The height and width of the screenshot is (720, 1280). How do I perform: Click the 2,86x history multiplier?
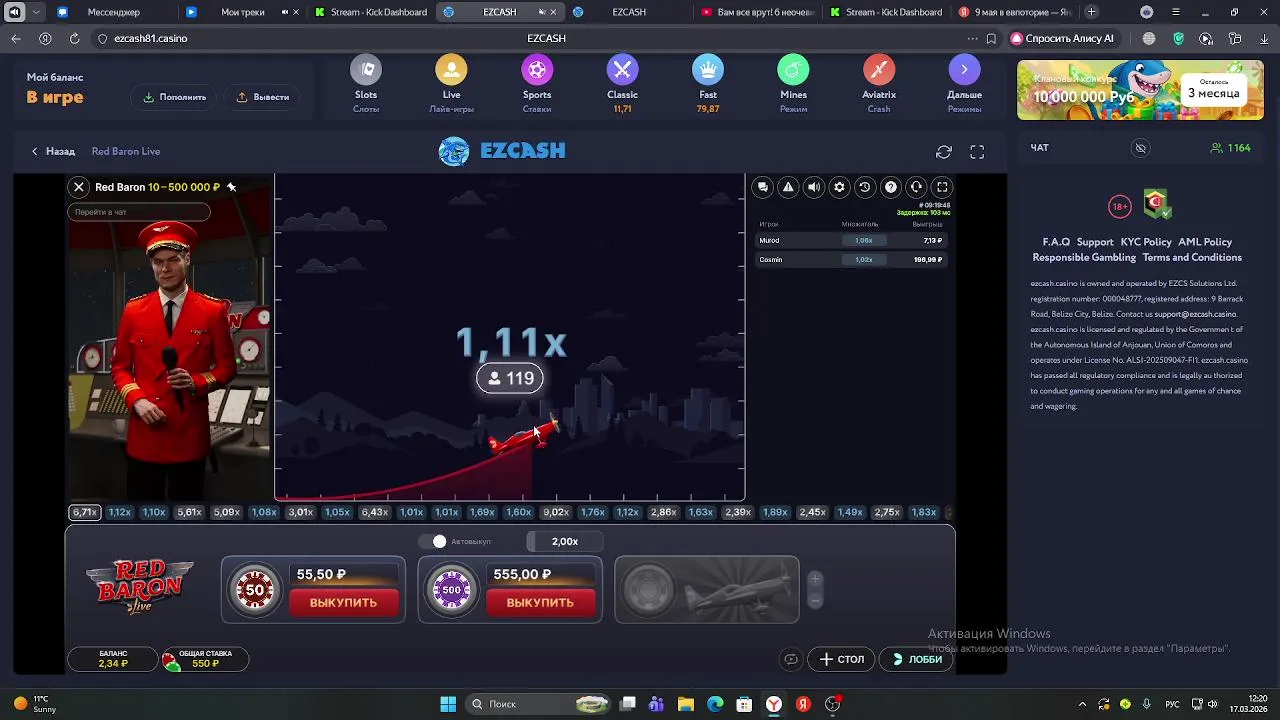[x=663, y=512]
